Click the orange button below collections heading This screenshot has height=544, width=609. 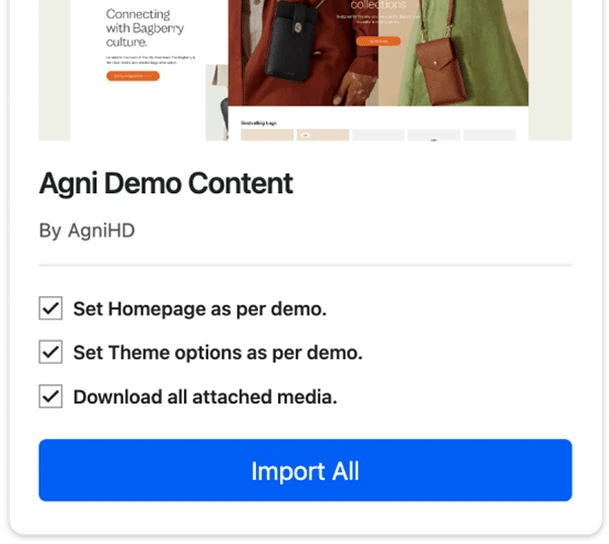(378, 41)
